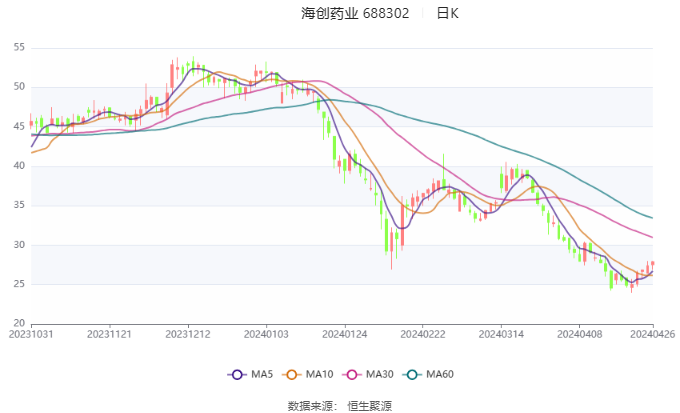Image resolution: width=680 pixels, height=413 pixels.
Task: Click the 40 price axis label
Action: coord(20,166)
